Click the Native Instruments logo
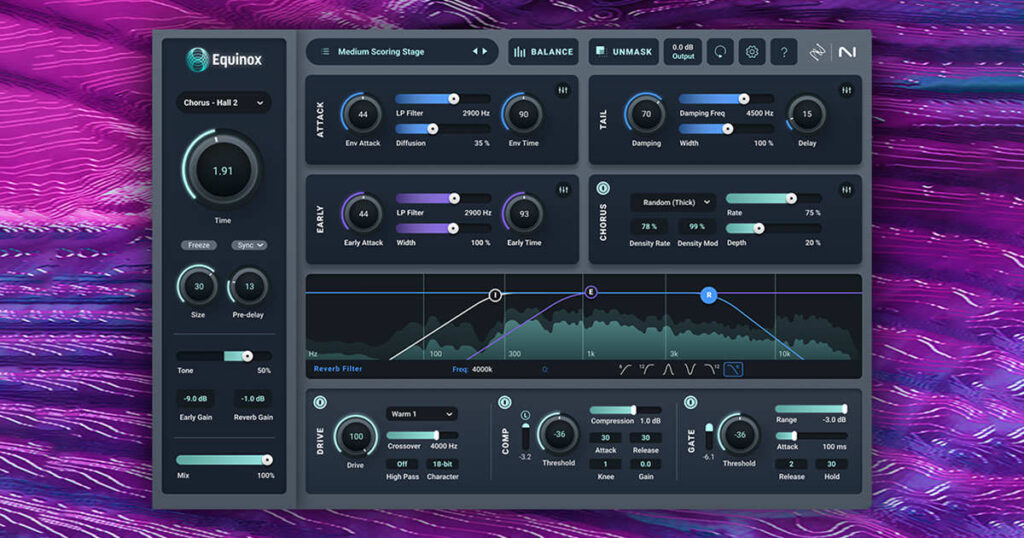The height and width of the screenshot is (538, 1024). tap(847, 52)
